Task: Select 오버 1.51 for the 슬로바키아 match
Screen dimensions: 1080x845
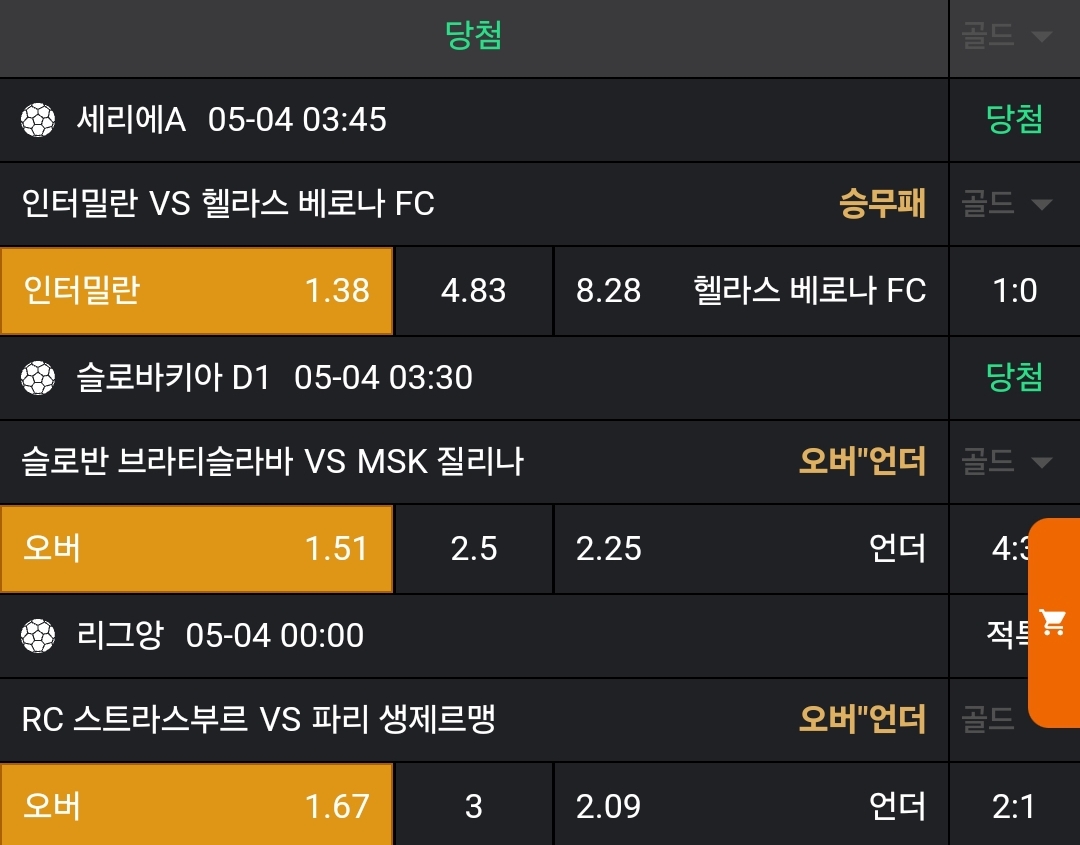Action: tap(197, 549)
